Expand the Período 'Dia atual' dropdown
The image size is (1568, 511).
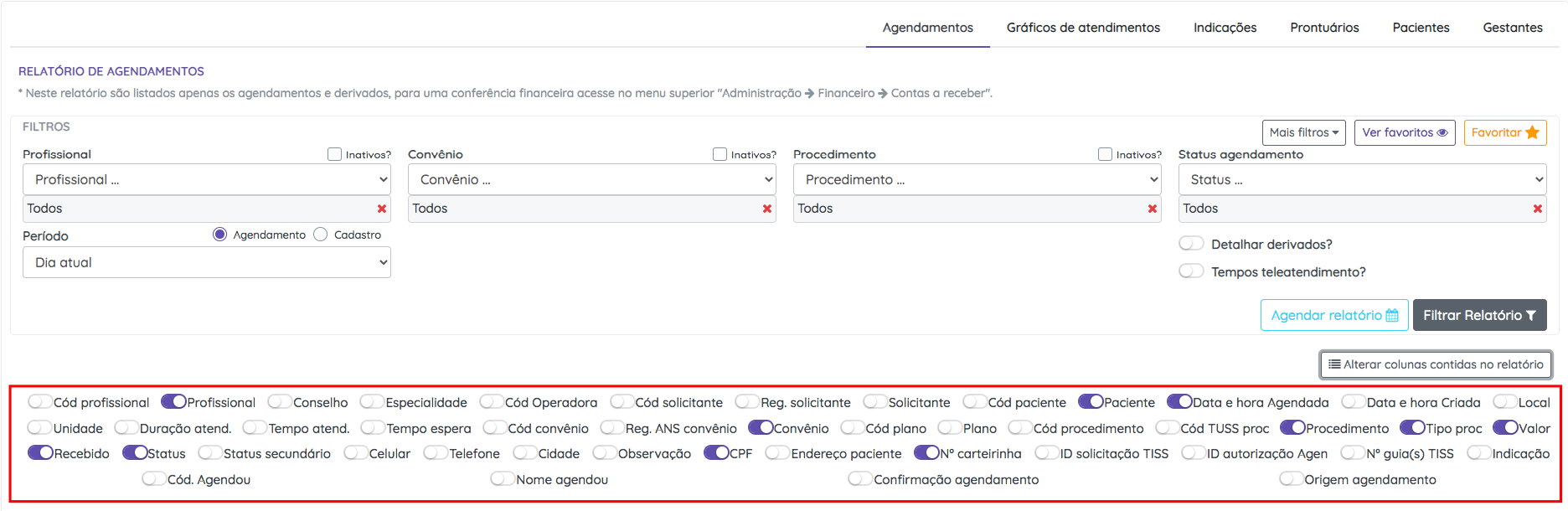[207, 262]
